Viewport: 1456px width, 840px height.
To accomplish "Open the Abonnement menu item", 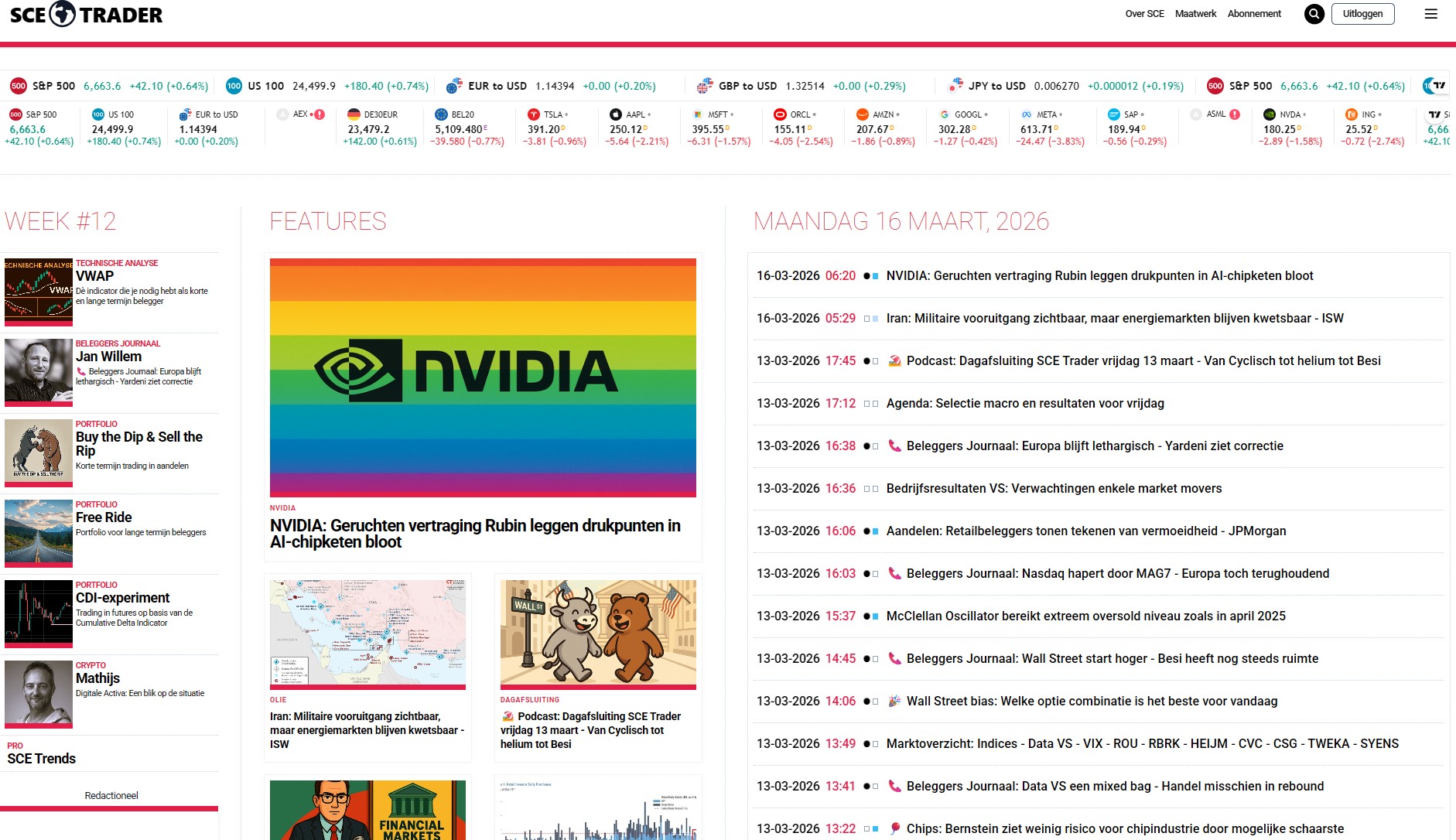I will pyautogui.click(x=1254, y=14).
